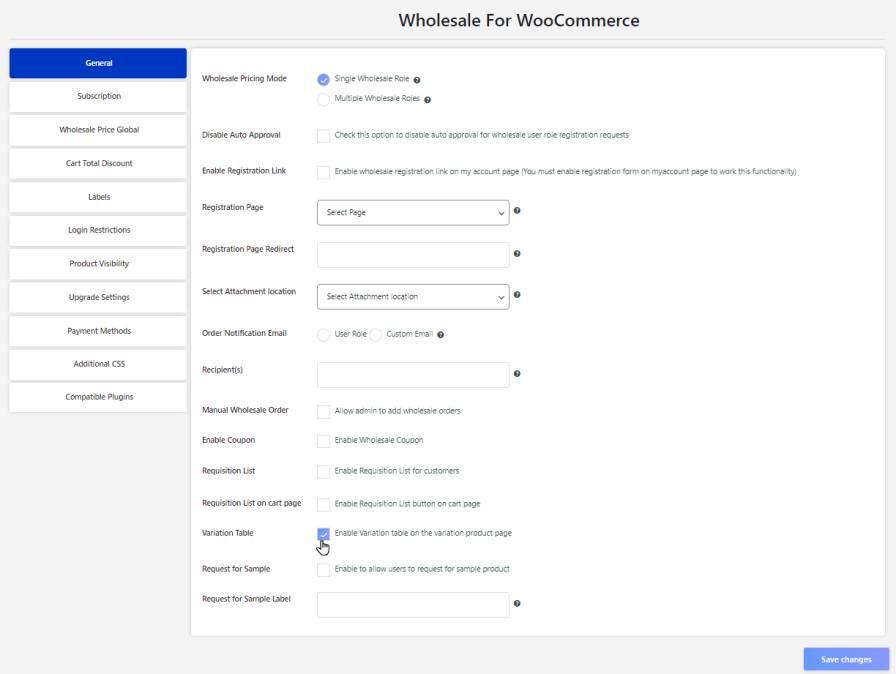Click 'Enable Variation table on the variation product page' text
Image resolution: width=896 pixels, height=674 pixels.
coord(423,533)
